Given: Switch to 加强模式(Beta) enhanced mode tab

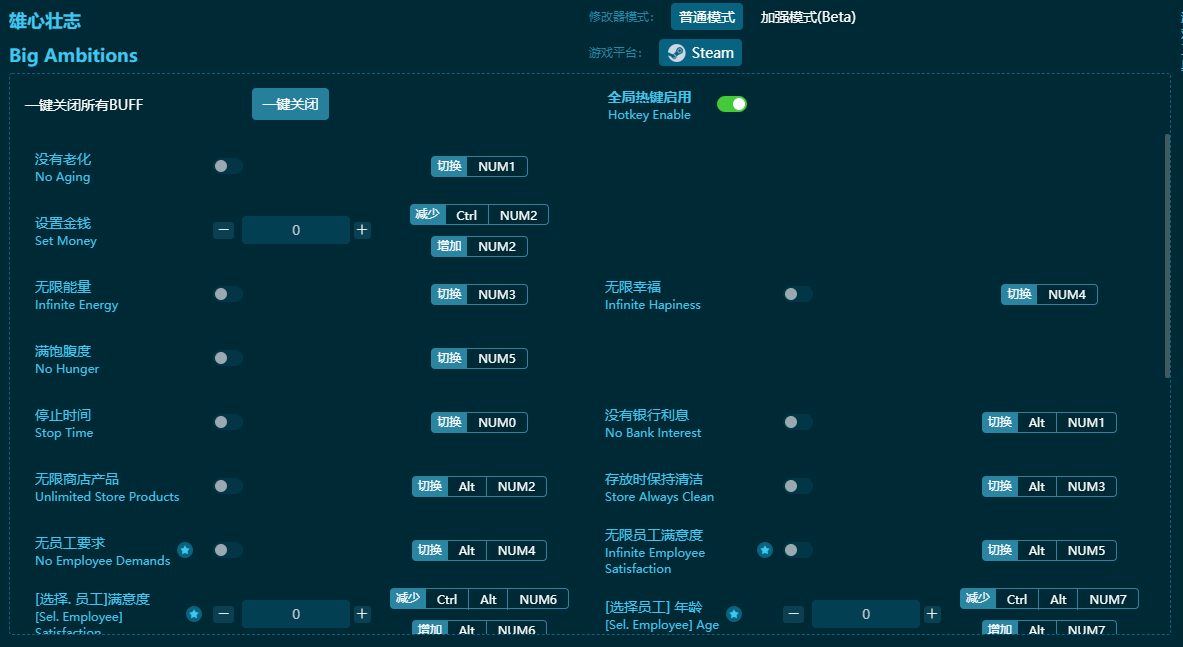Looking at the screenshot, I should (x=807, y=17).
